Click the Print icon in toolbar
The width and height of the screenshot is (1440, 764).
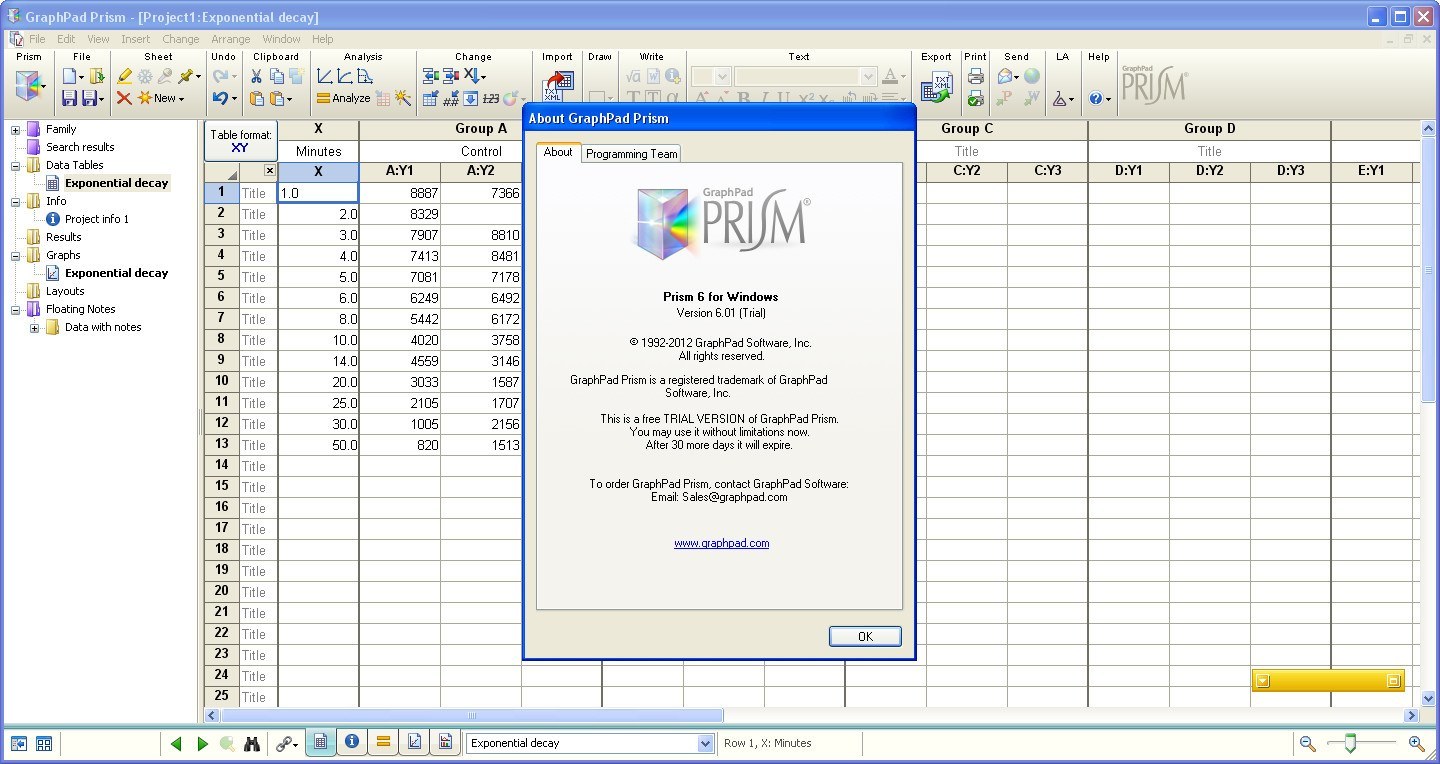click(x=975, y=76)
